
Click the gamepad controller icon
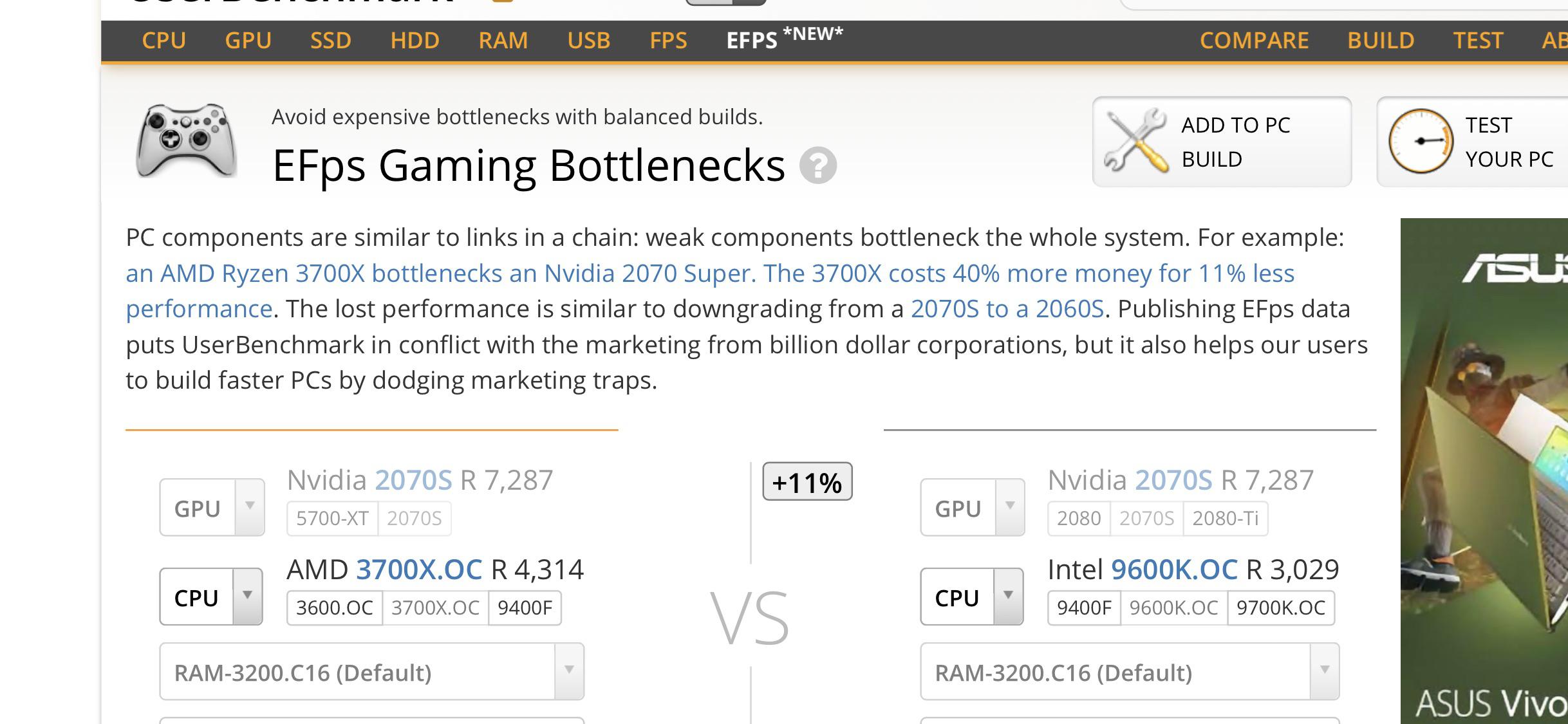pyautogui.click(x=185, y=141)
